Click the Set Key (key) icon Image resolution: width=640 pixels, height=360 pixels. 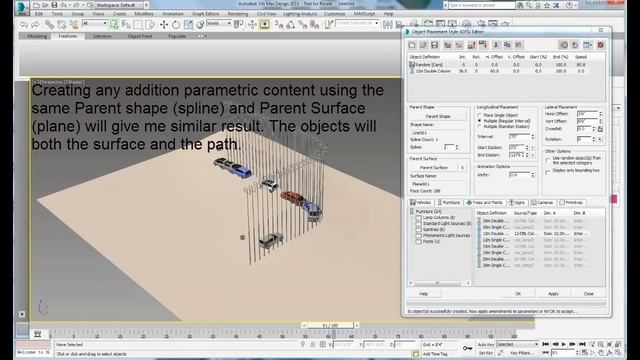pyautogui.click(x=467, y=348)
